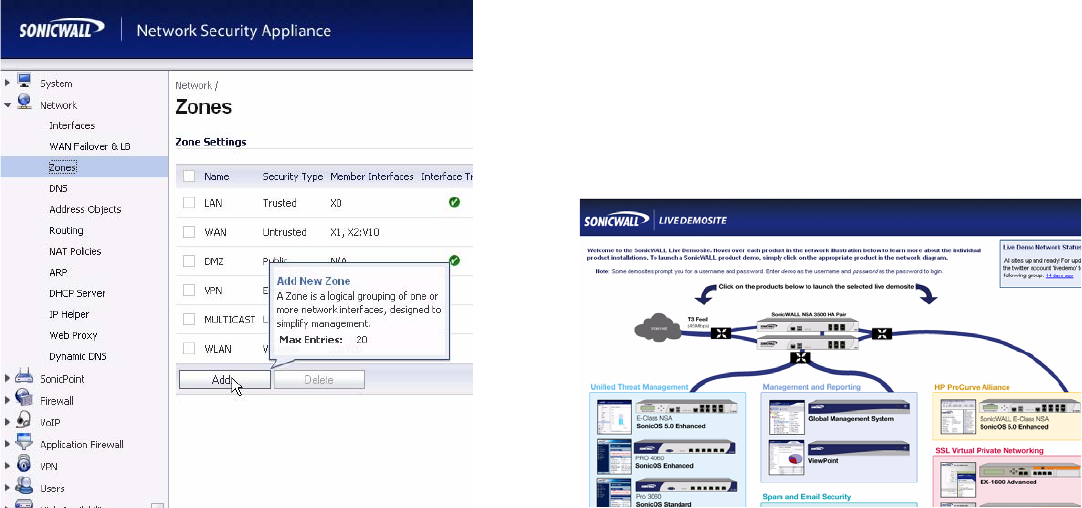The image size is (1082, 508).
Task: Sort by the Member Interfaces column header
Action: coord(372,177)
